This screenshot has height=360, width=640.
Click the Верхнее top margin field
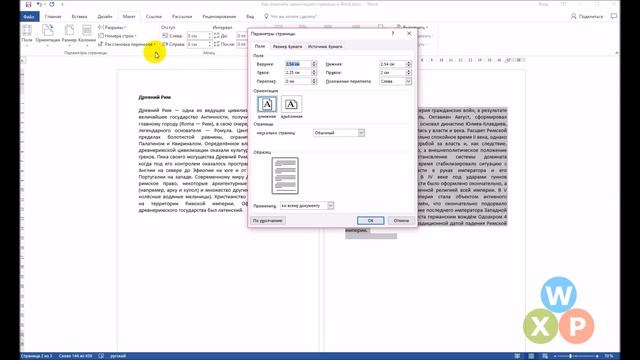coord(298,64)
